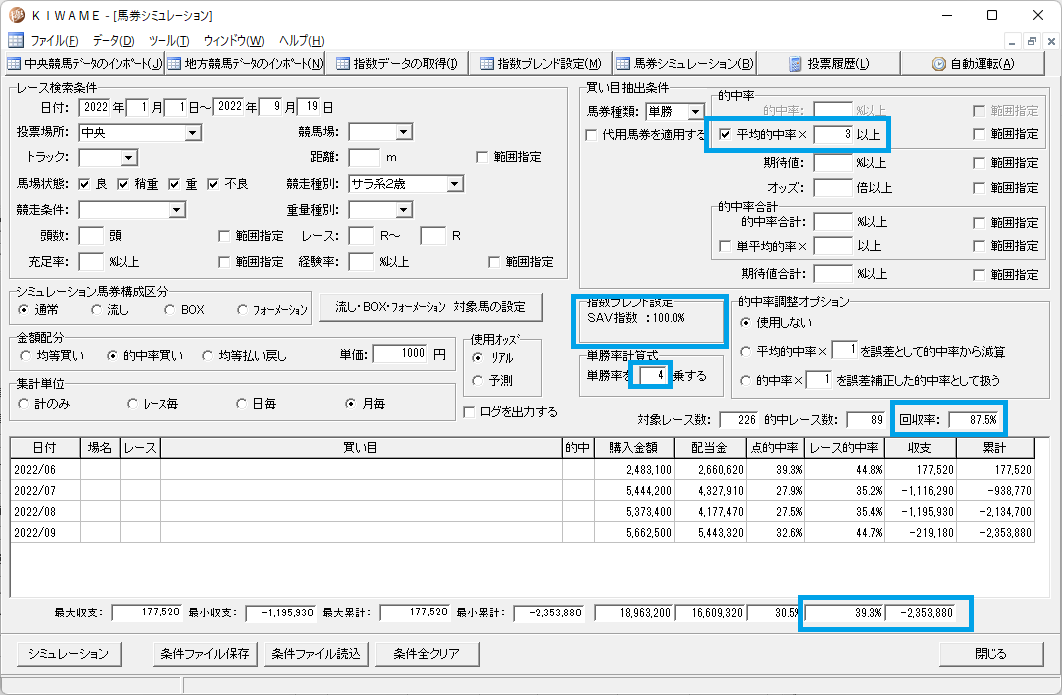
Task: Open 投票履歴 calculator icon
Action: [796, 64]
